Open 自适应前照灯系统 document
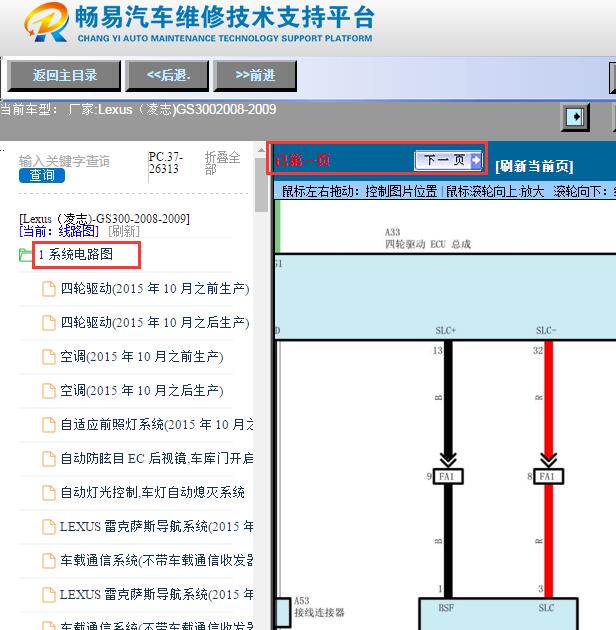This screenshot has height=630, width=616. (157, 424)
